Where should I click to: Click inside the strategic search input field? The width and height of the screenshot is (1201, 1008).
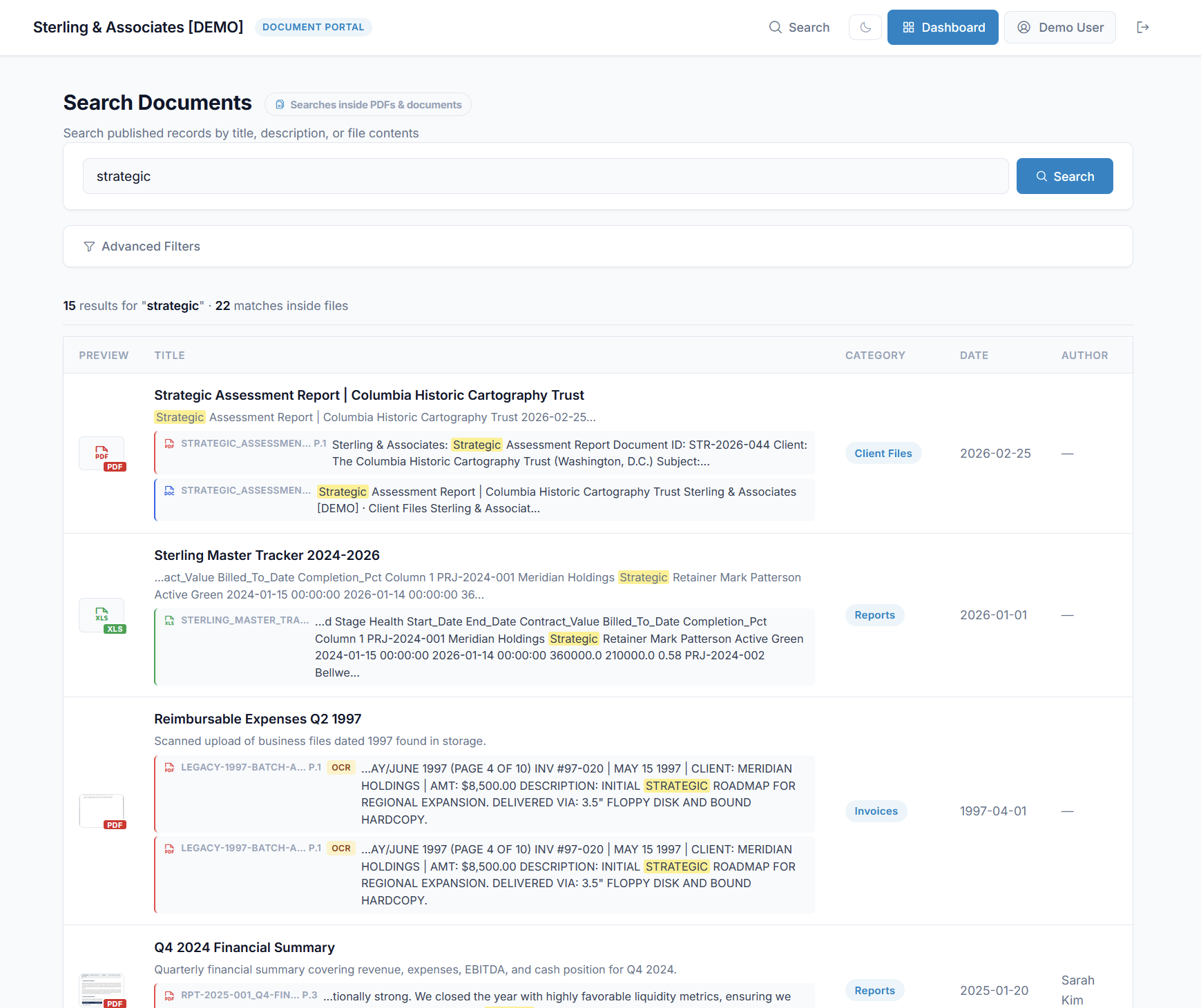pyautogui.click(x=545, y=176)
